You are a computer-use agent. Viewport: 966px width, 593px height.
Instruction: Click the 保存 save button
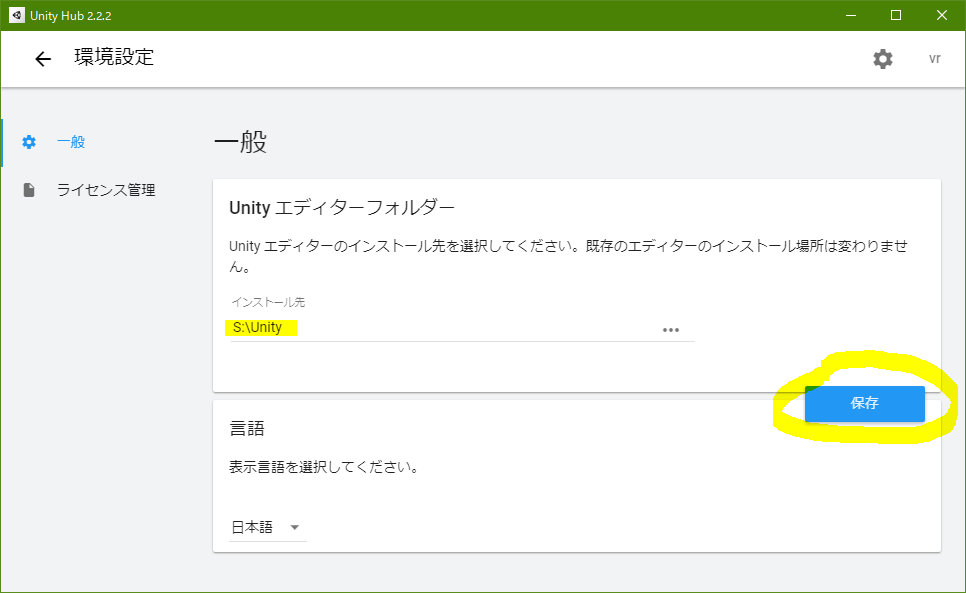[x=864, y=403]
